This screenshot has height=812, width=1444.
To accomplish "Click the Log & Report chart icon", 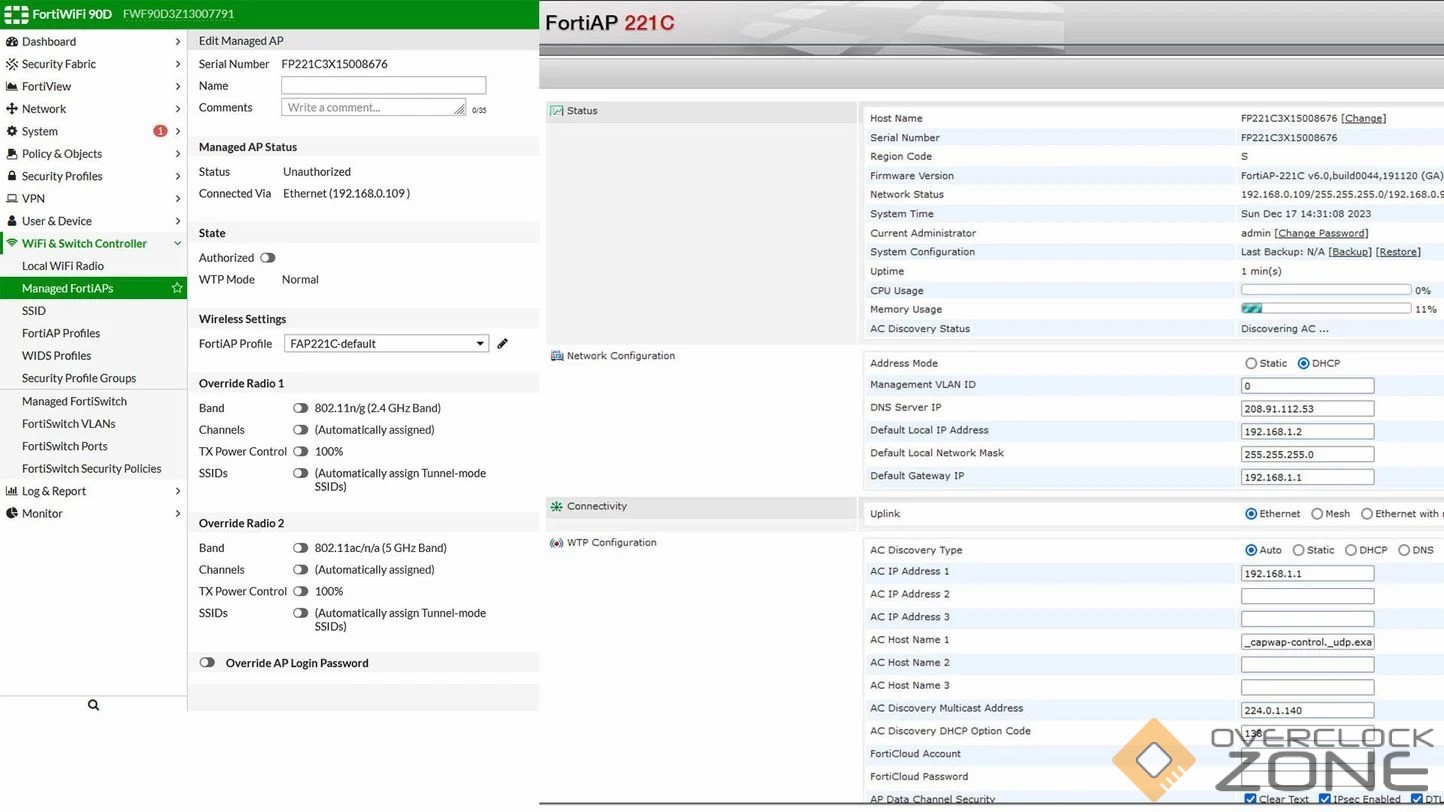I will click(x=13, y=491).
